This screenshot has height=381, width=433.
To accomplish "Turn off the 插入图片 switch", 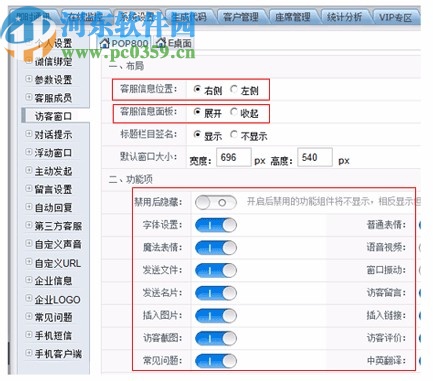I will tap(216, 316).
